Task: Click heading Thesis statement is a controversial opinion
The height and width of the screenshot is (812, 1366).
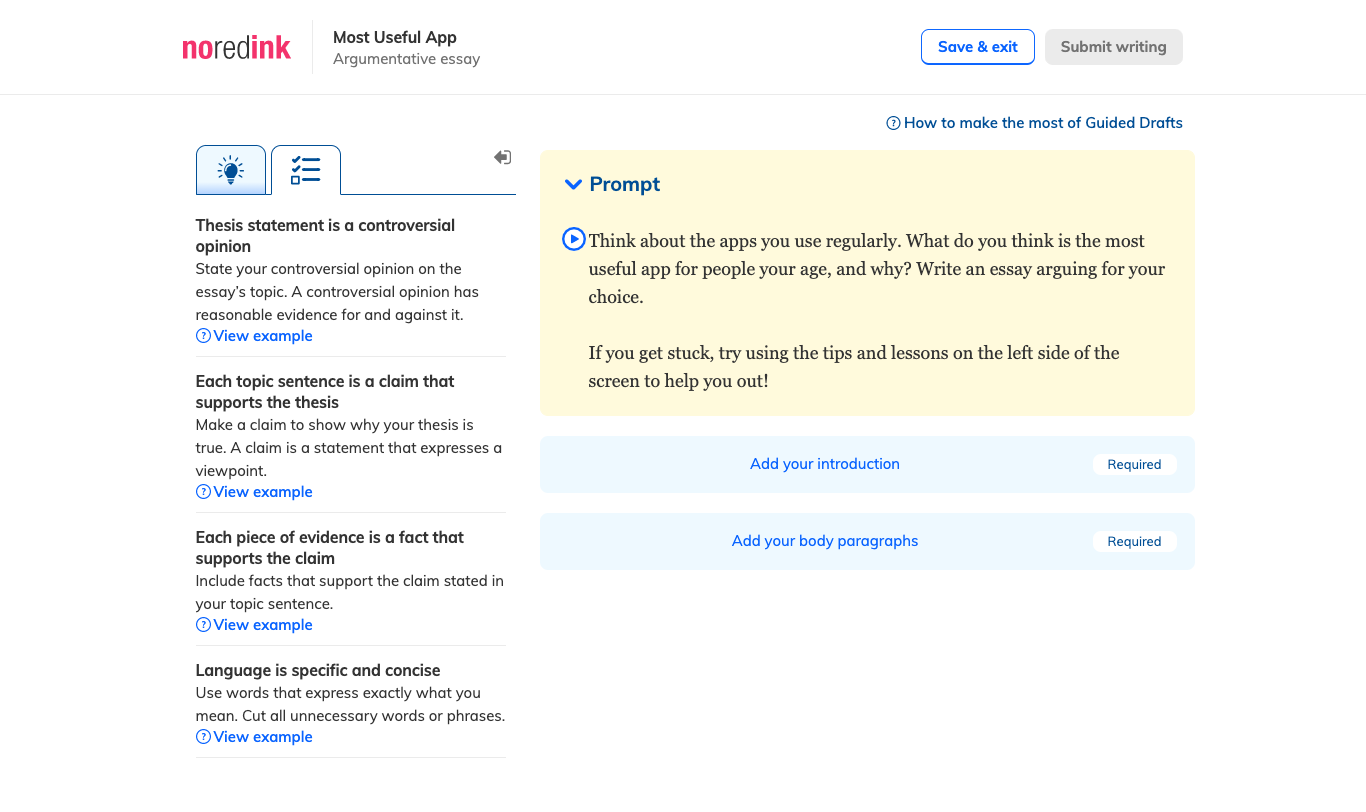Action: click(325, 236)
